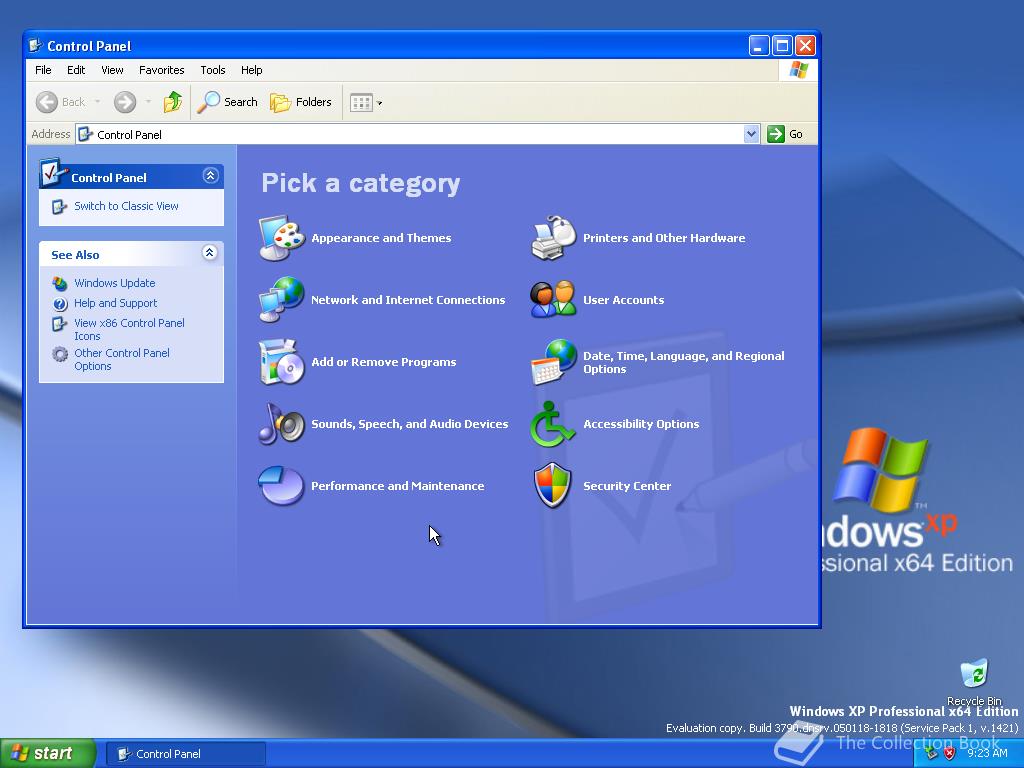Click the Search magnifier toolbar button
This screenshot has height=768, width=1024.
228,102
